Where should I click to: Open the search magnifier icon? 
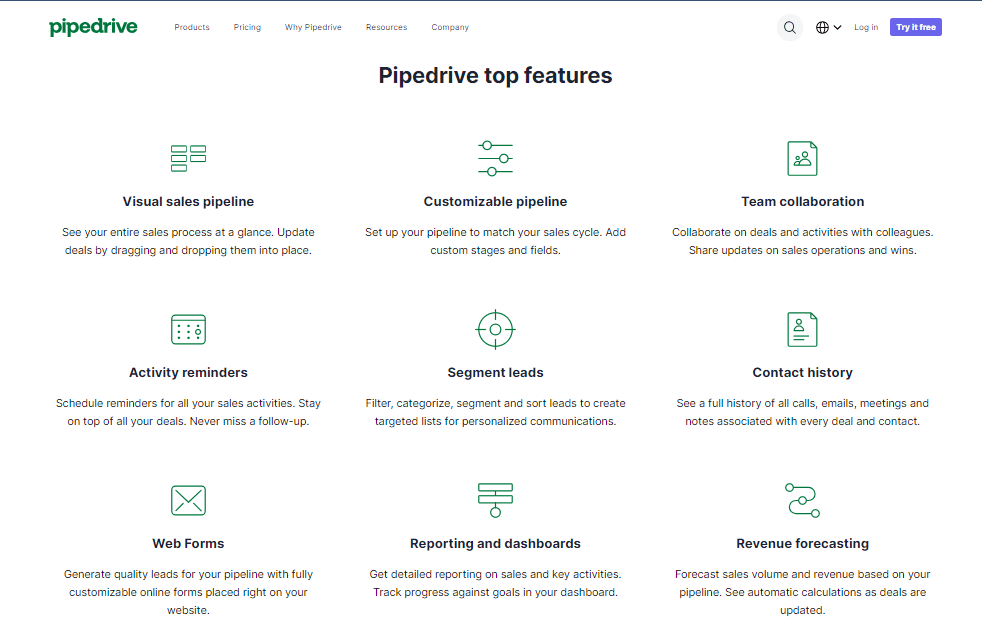coord(790,28)
